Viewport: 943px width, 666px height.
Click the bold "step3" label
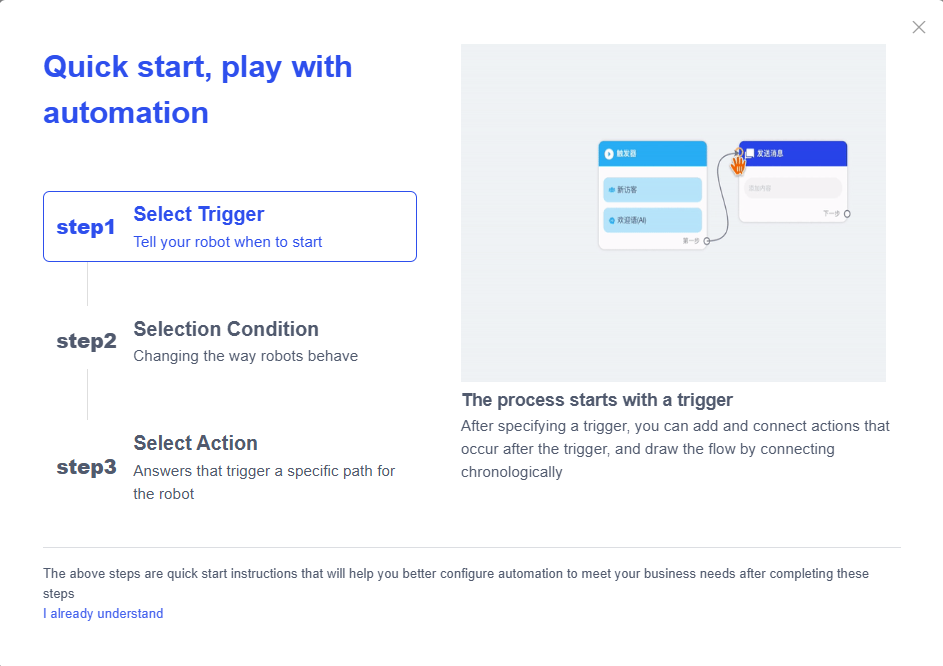[x=86, y=467]
